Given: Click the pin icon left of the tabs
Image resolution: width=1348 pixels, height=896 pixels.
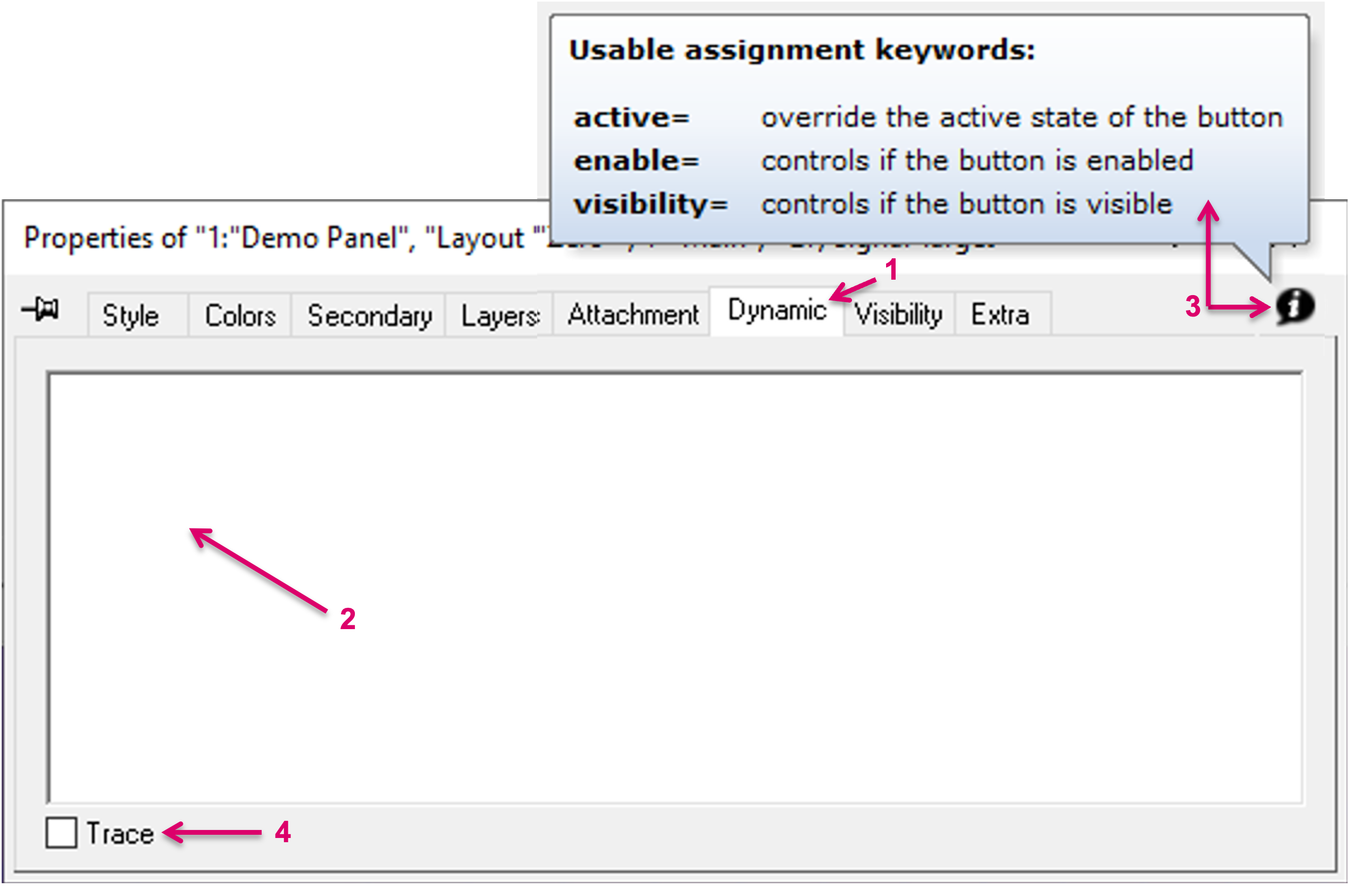Looking at the screenshot, I should pyautogui.click(x=40, y=309).
